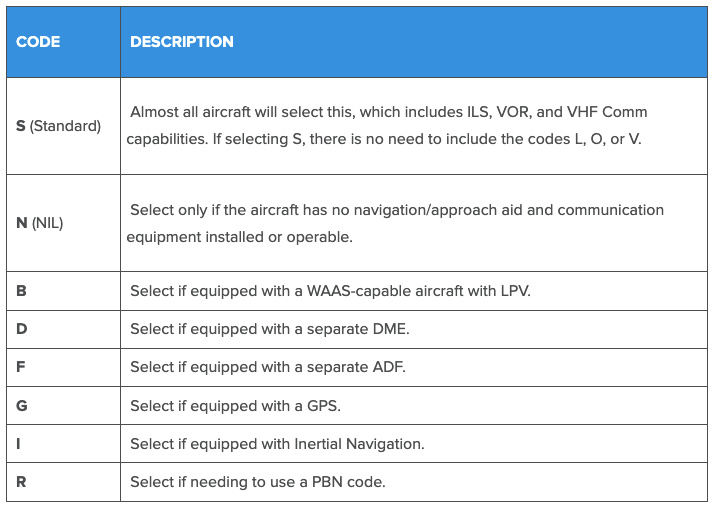This screenshot has width=714, height=509.
Task: Click code R in the table
Action: (x=21, y=482)
